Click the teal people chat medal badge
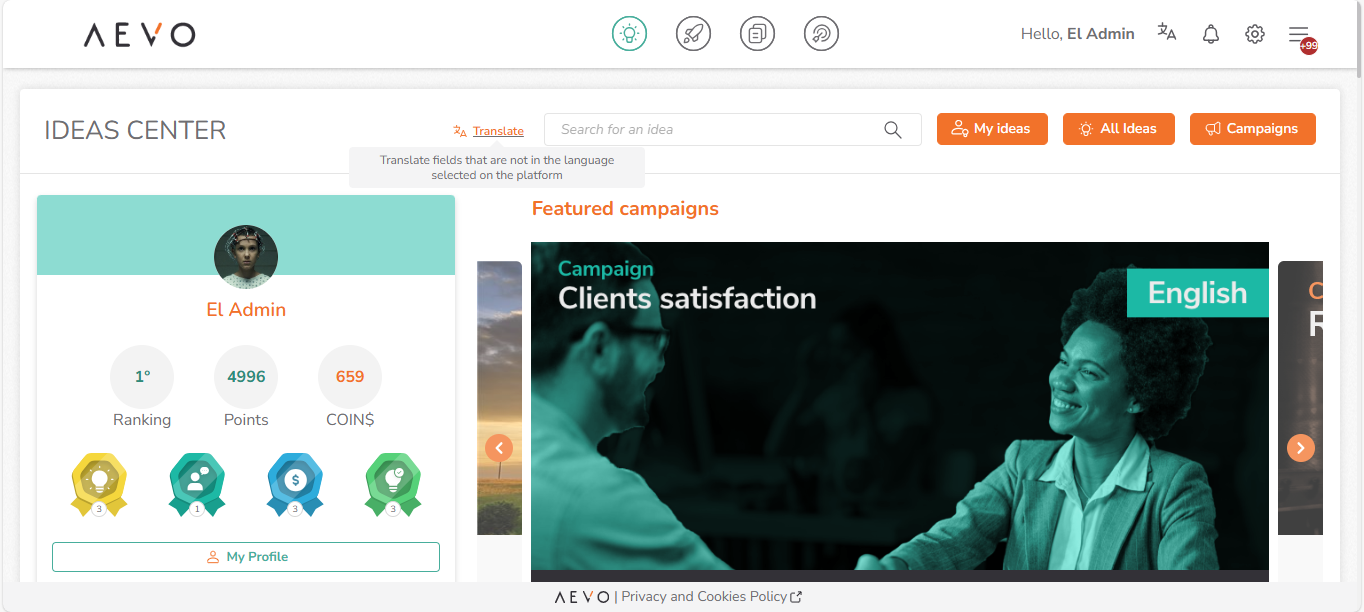The width and height of the screenshot is (1364, 612). [197, 485]
